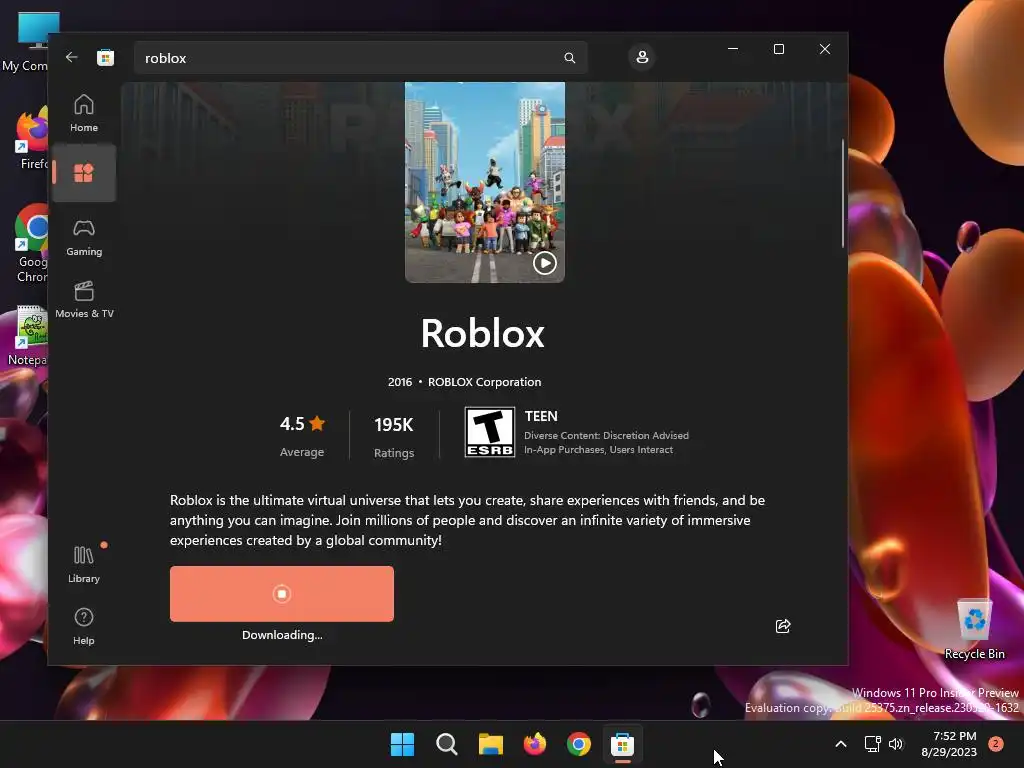Click the Downloading... status text

(282, 635)
